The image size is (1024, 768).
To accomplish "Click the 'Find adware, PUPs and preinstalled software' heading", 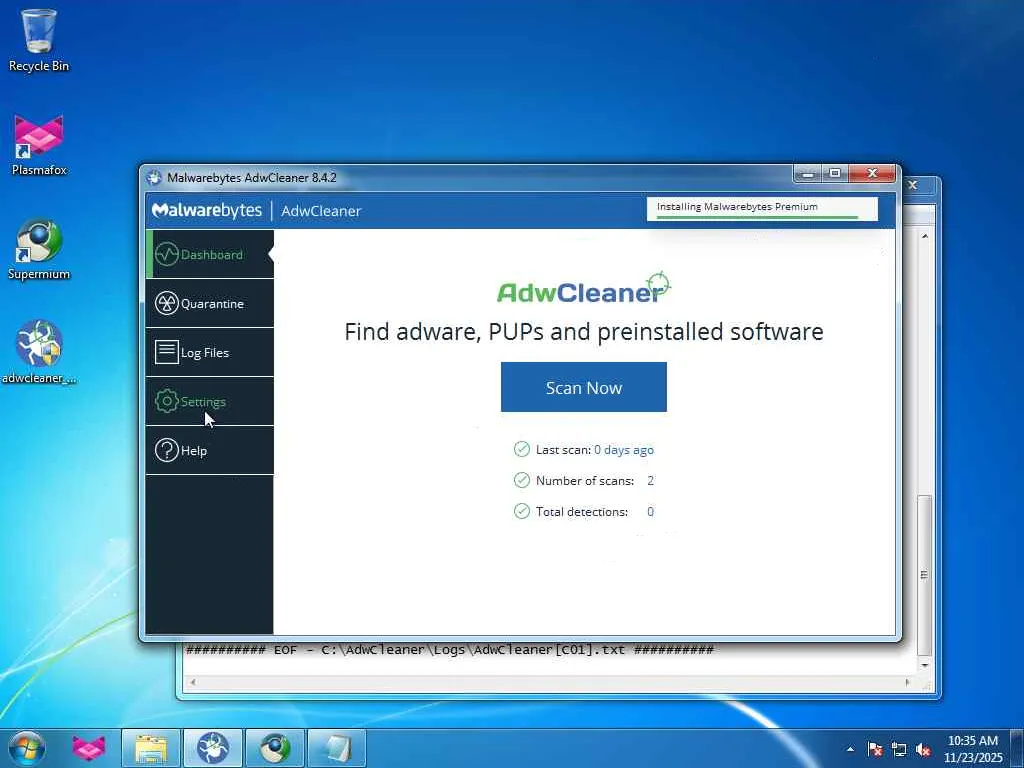I will tap(583, 332).
